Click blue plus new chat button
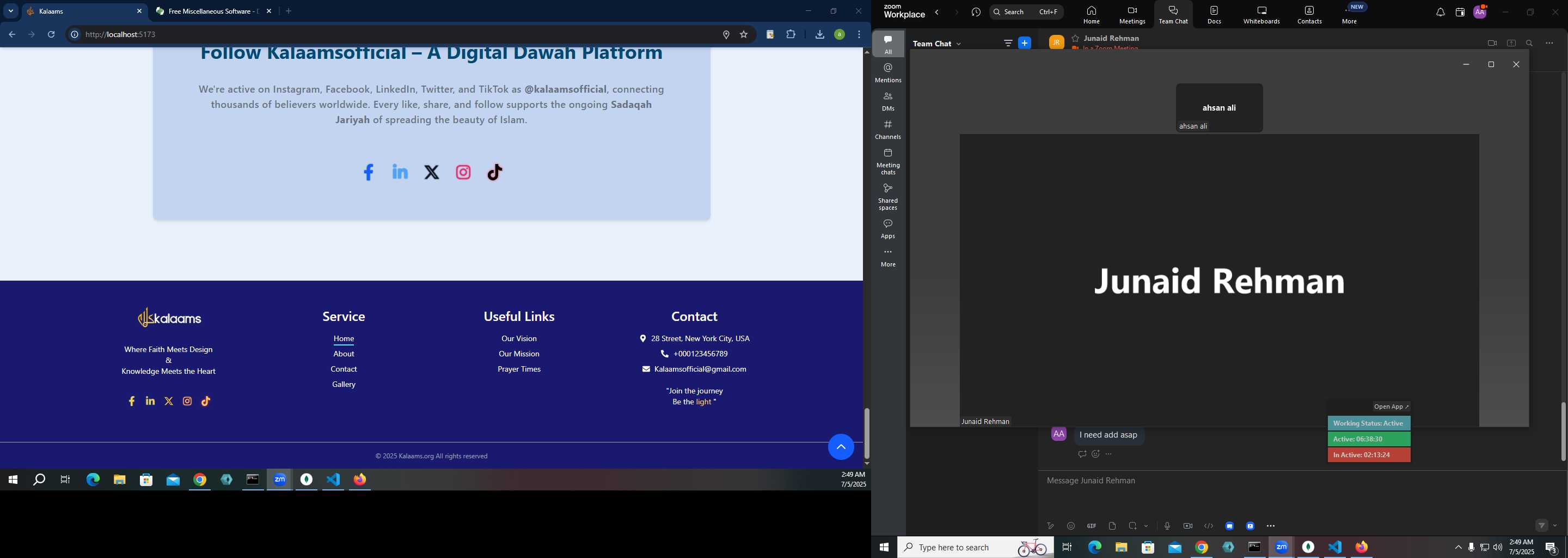1568x558 pixels. pyautogui.click(x=1025, y=43)
